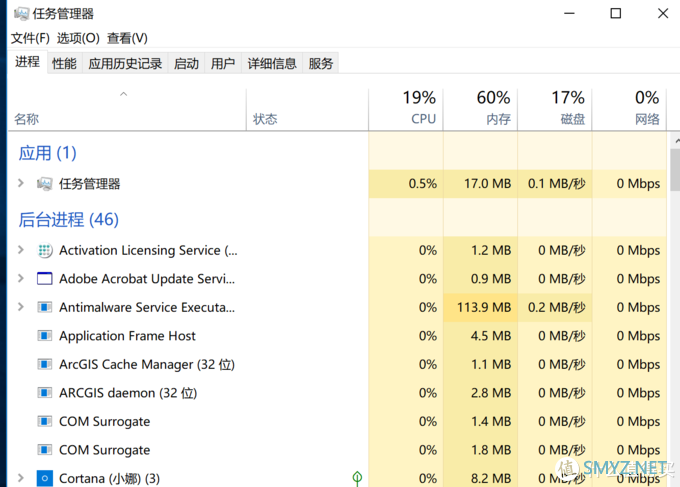The image size is (680, 487).
Task: Click the 任务管理器 app row icon
Action: point(45,184)
